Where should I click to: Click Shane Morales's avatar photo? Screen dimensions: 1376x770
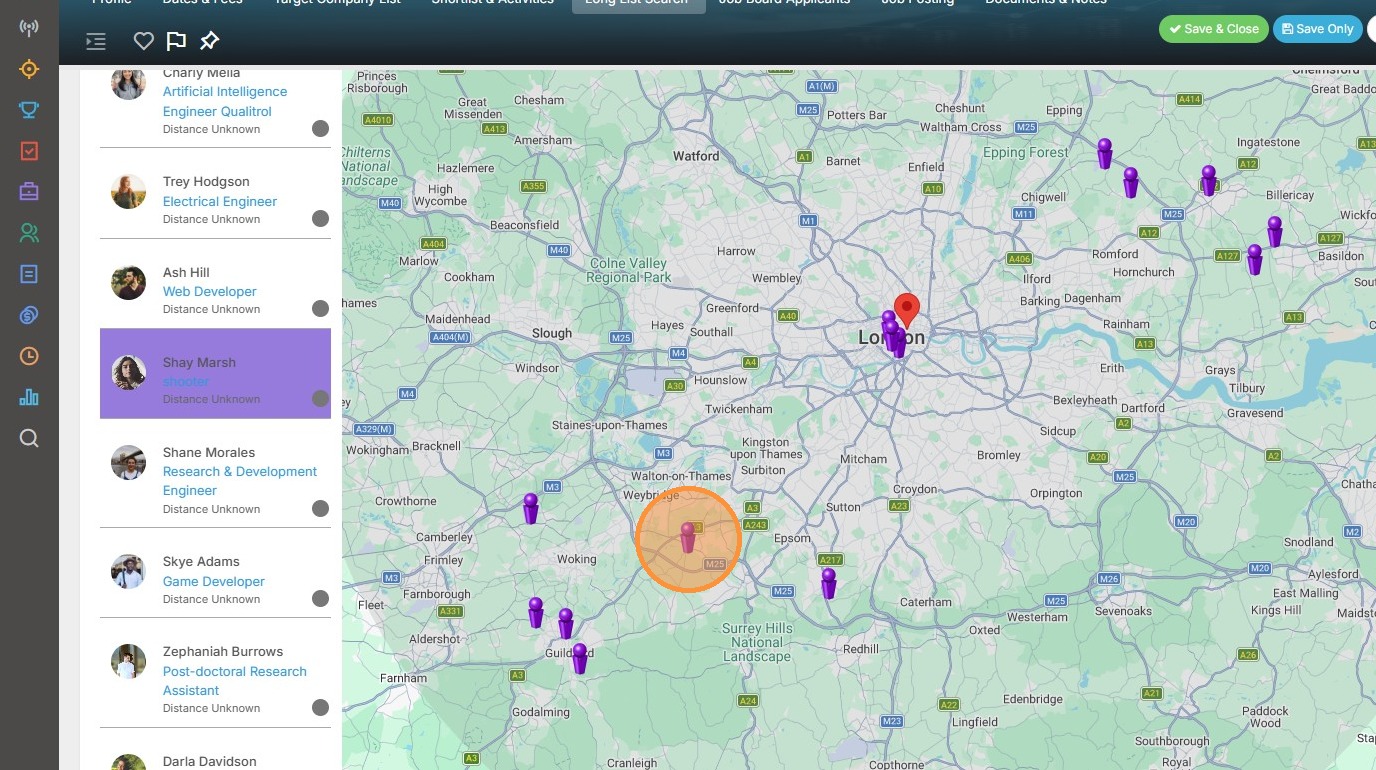pyautogui.click(x=129, y=462)
